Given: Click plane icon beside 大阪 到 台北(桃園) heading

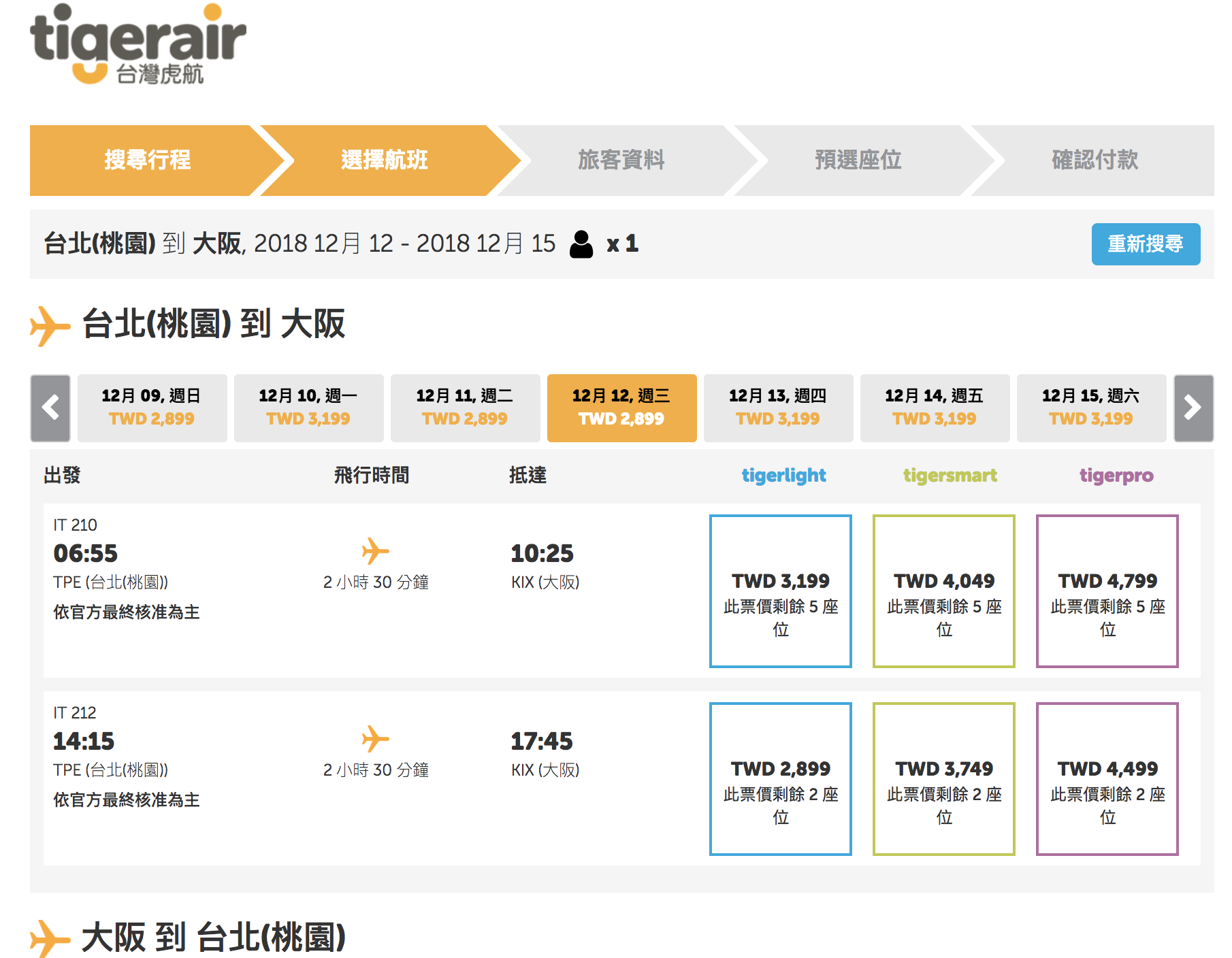Looking at the screenshot, I should pos(50,939).
